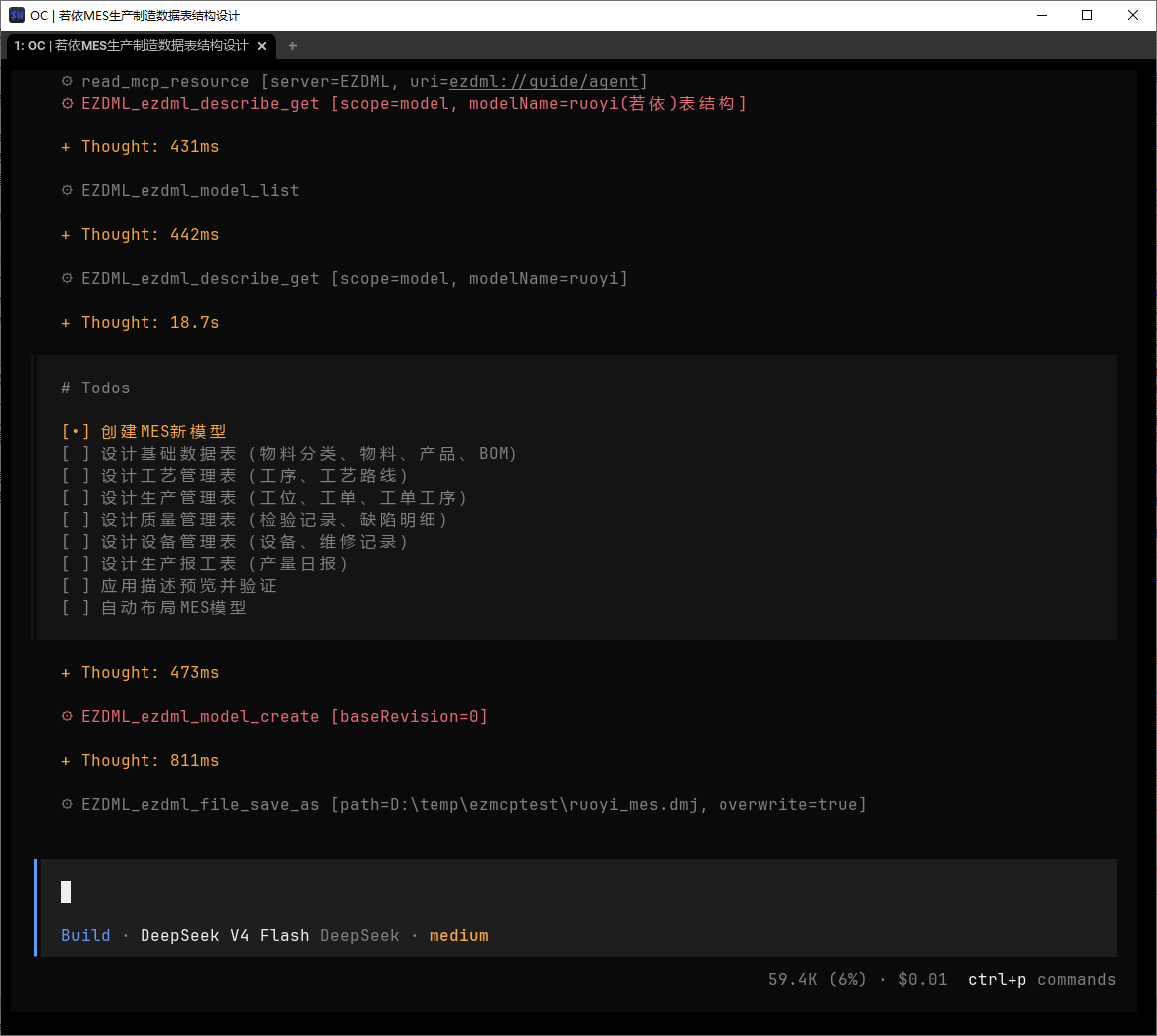Click the $0.01 cost indicator

coord(923,980)
